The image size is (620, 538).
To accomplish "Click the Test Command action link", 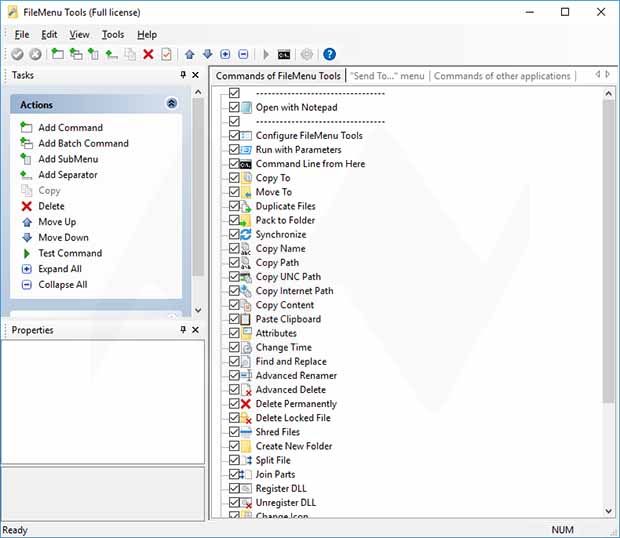I will (x=70, y=253).
